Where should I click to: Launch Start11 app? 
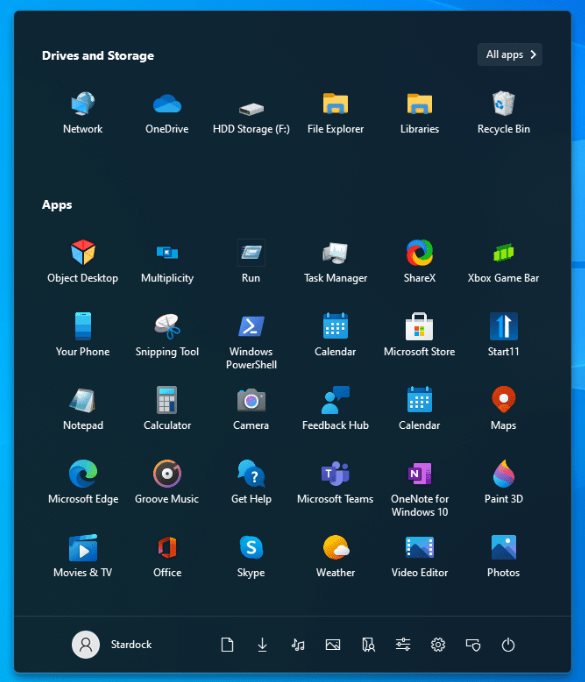point(503,334)
